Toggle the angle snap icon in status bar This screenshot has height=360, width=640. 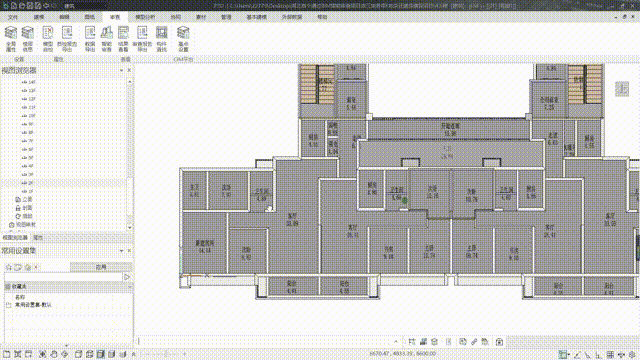(x=577, y=355)
